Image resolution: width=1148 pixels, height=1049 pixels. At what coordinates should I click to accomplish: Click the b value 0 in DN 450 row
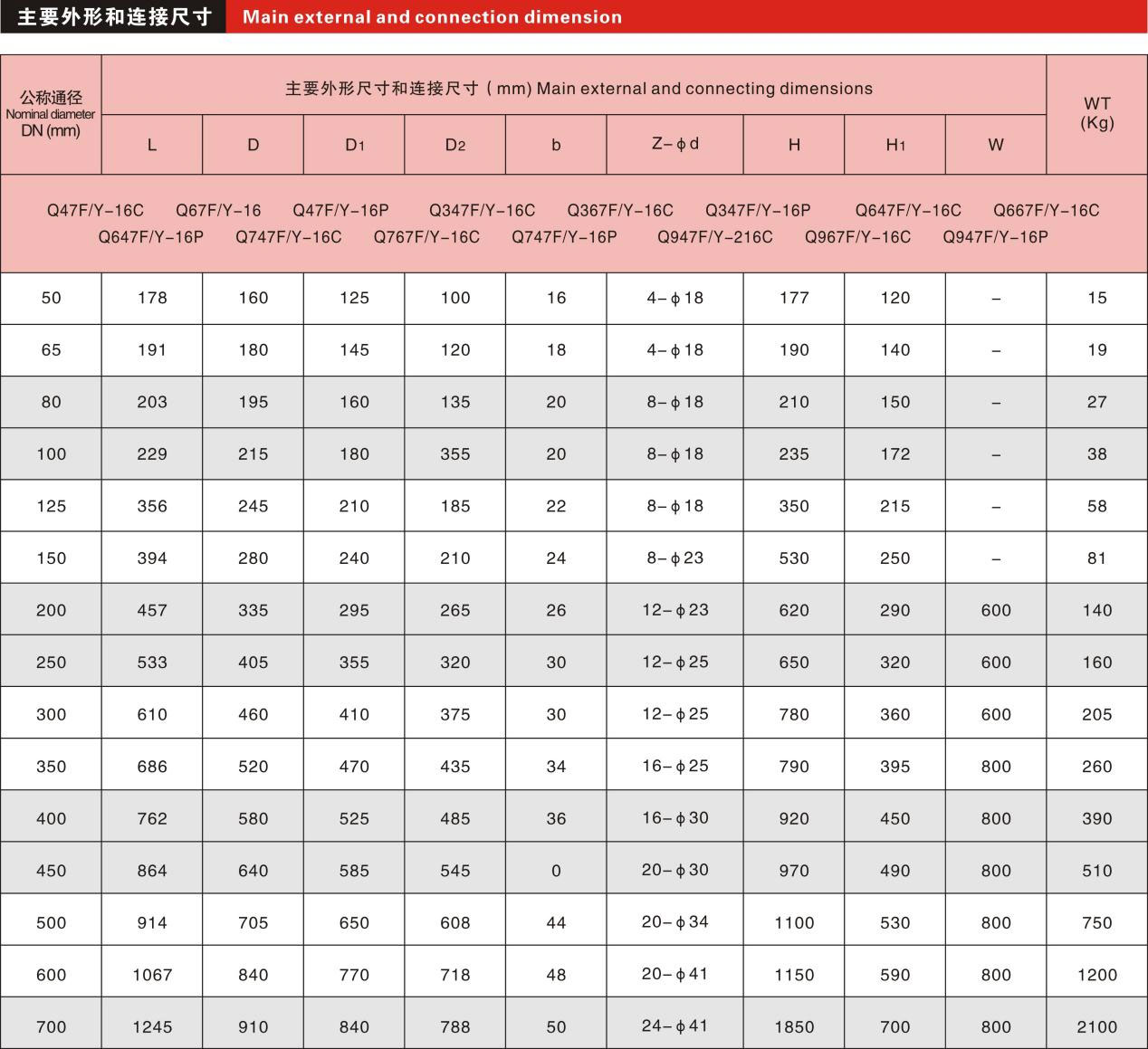[556, 871]
